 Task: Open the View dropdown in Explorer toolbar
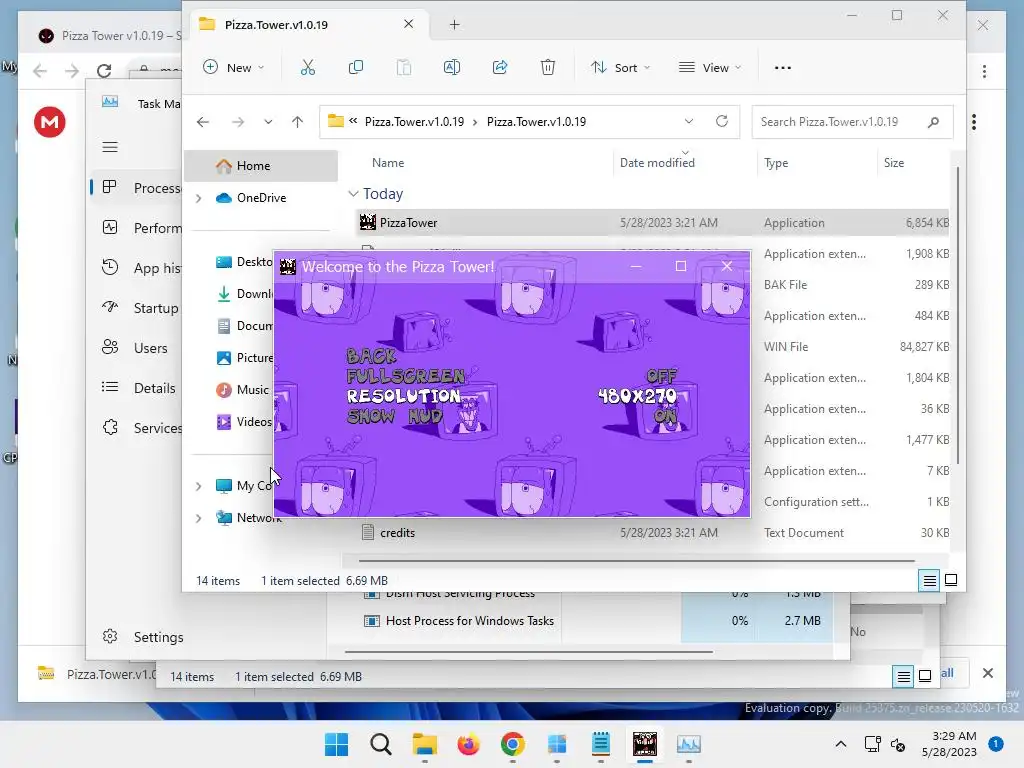coord(710,67)
